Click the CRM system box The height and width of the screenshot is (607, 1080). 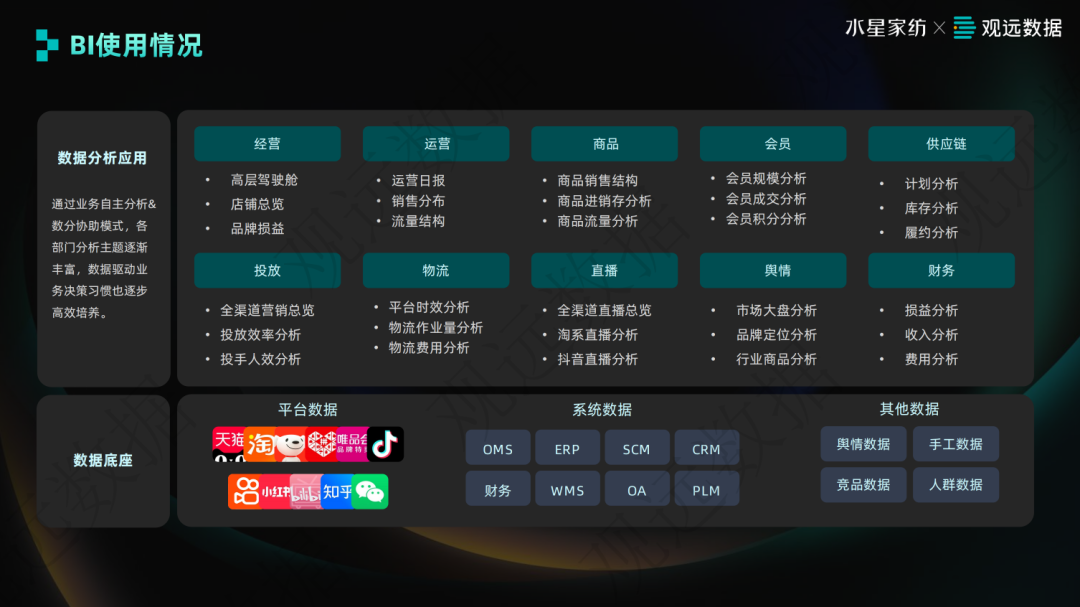pos(707,449)
